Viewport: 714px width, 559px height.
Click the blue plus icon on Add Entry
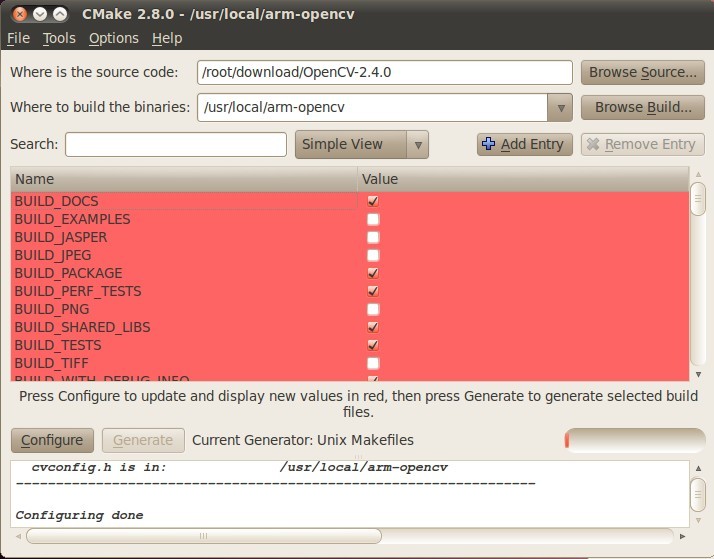[x=489, y=144]
